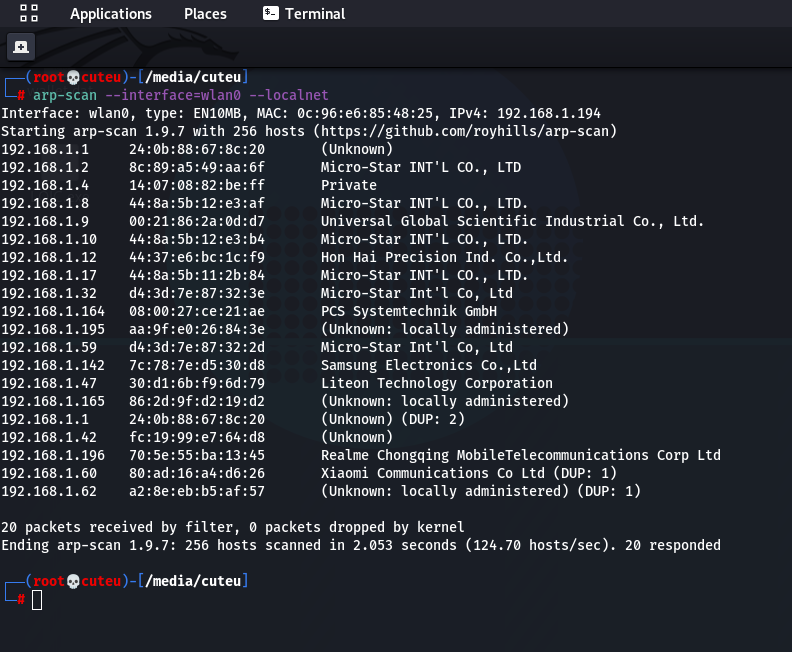This screenshot has height=652, width=792.
Task: Click the Realme Chongqing MobileTelecommunications vendor text
Action: click(520, 455)
